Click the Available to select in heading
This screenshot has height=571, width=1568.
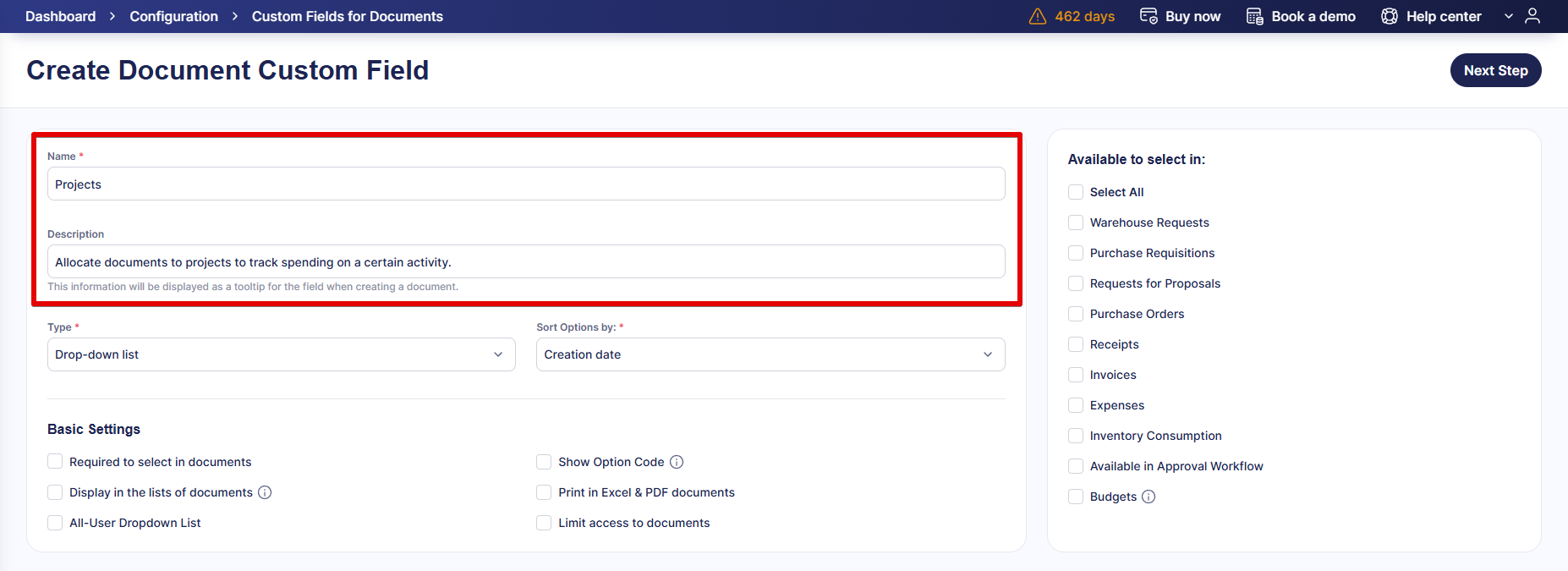click(1137, 159)
